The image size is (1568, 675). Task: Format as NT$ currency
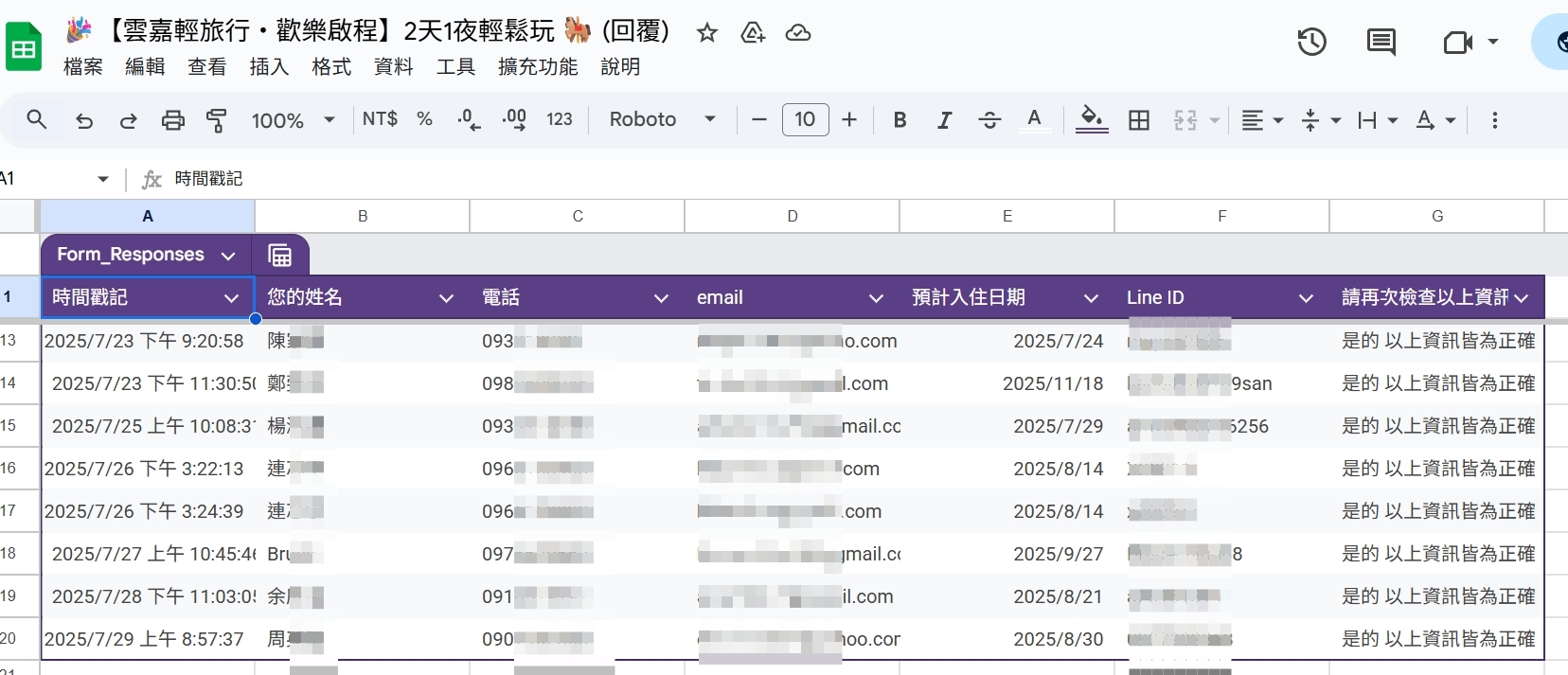pyautogui.click(x=380, y=119)
